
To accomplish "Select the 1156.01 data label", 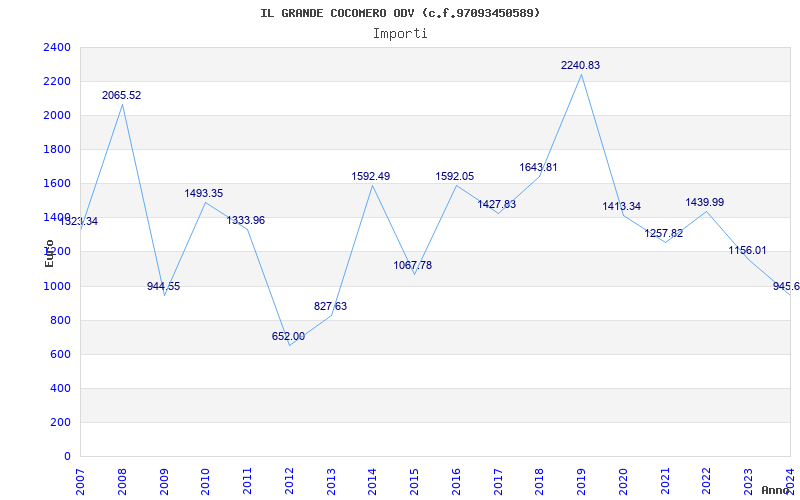I will (x=747, y=251).
